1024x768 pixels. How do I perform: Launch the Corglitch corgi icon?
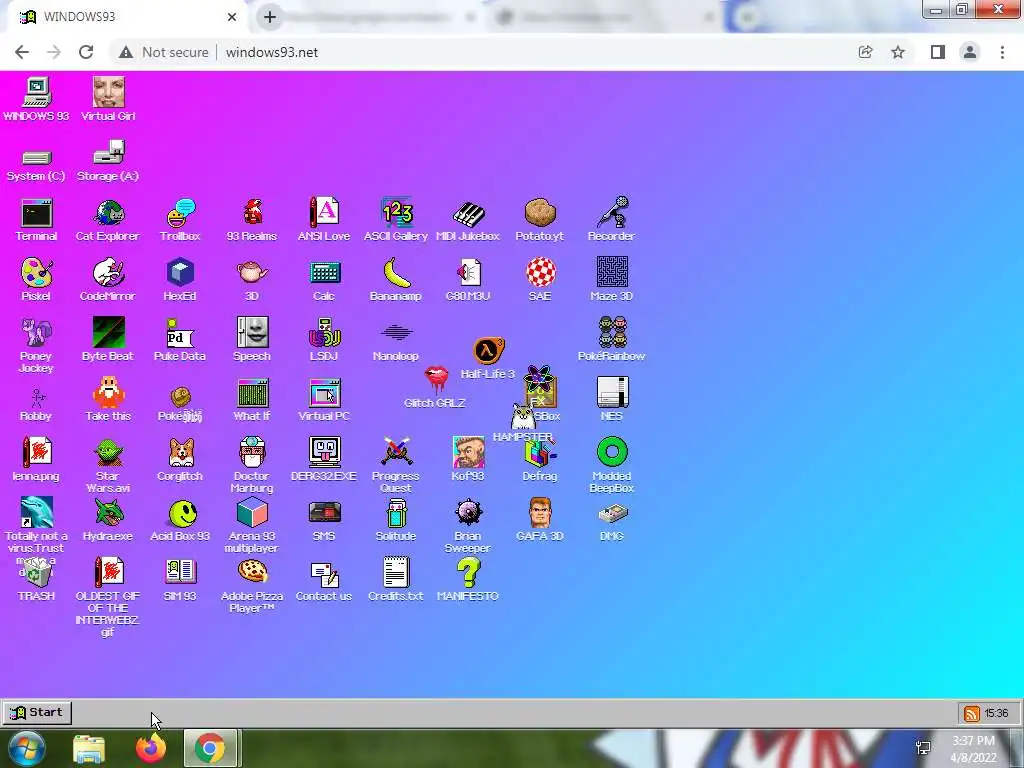pos(181,453)
